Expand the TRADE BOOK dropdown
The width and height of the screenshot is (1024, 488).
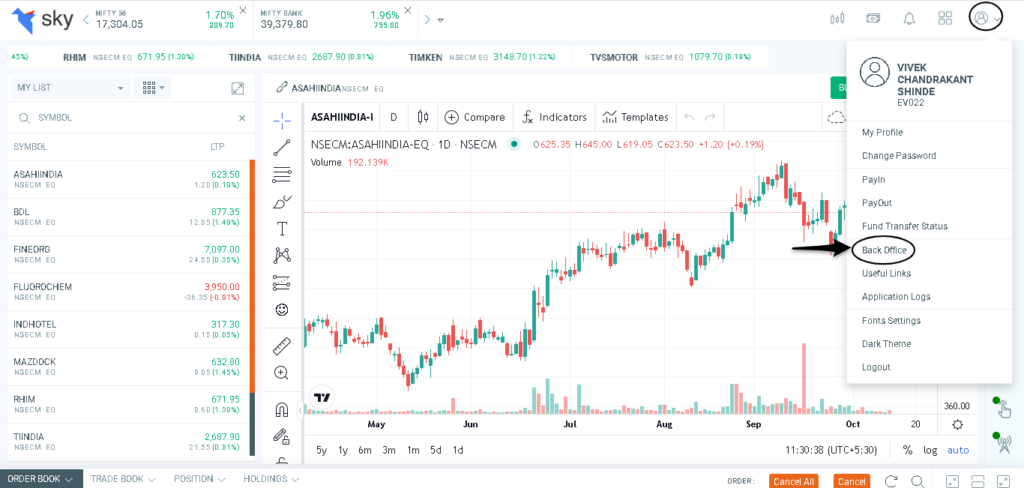click(152, 479)
